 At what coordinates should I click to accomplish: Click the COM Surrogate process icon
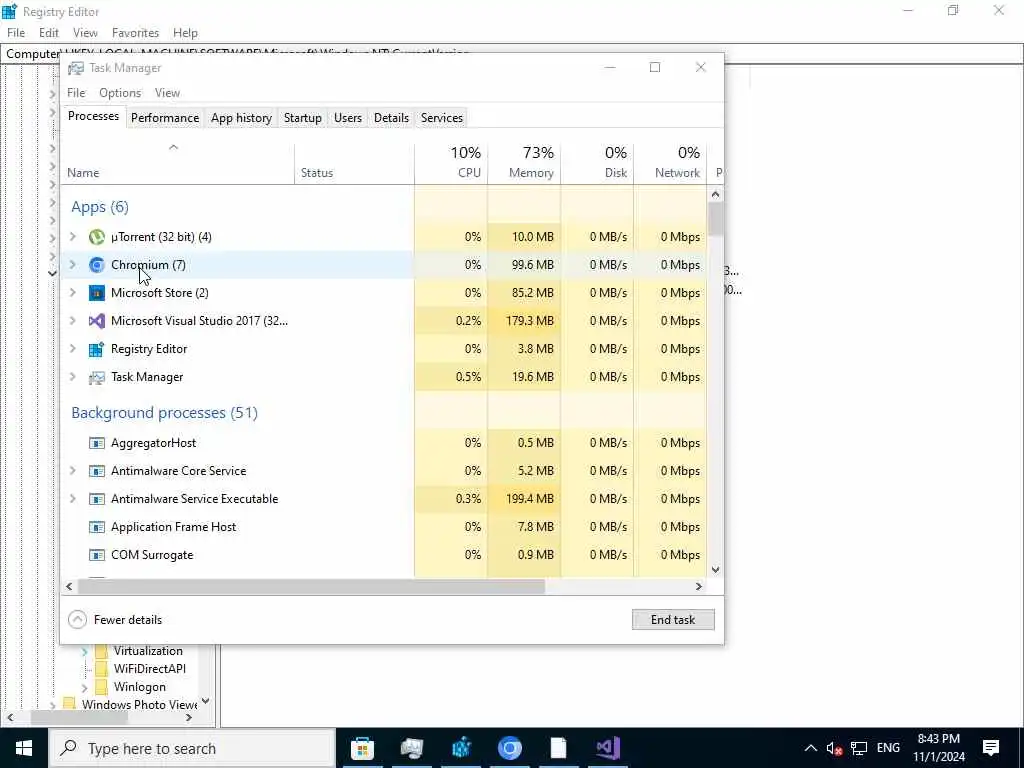[97, 556]
